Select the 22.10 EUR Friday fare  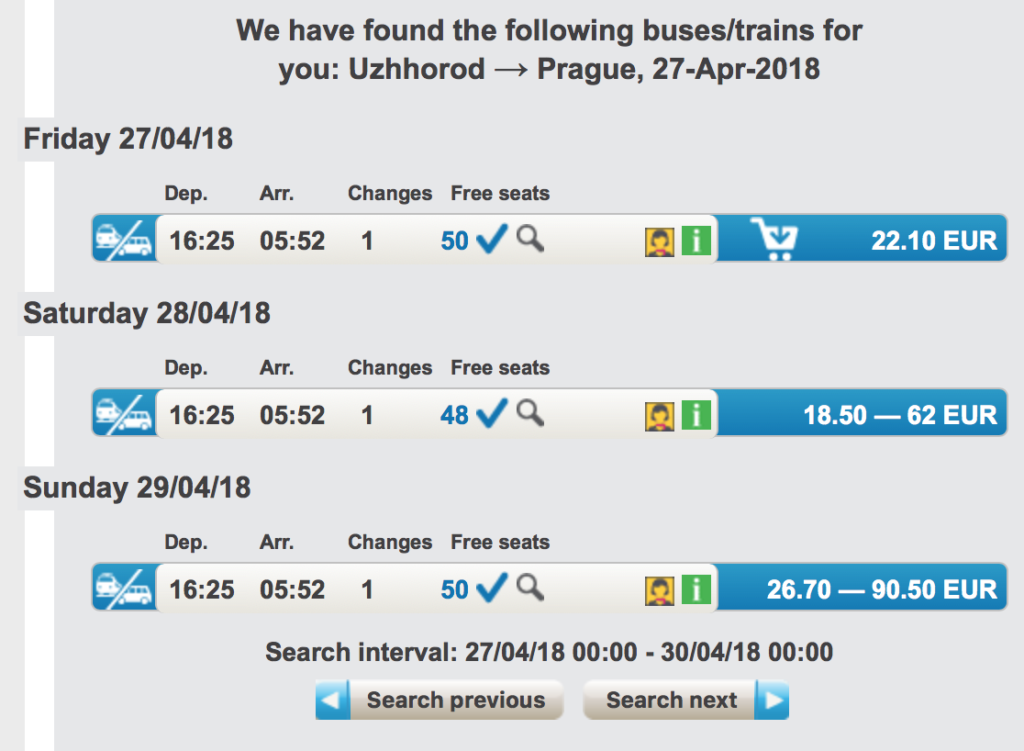point(933,241)
